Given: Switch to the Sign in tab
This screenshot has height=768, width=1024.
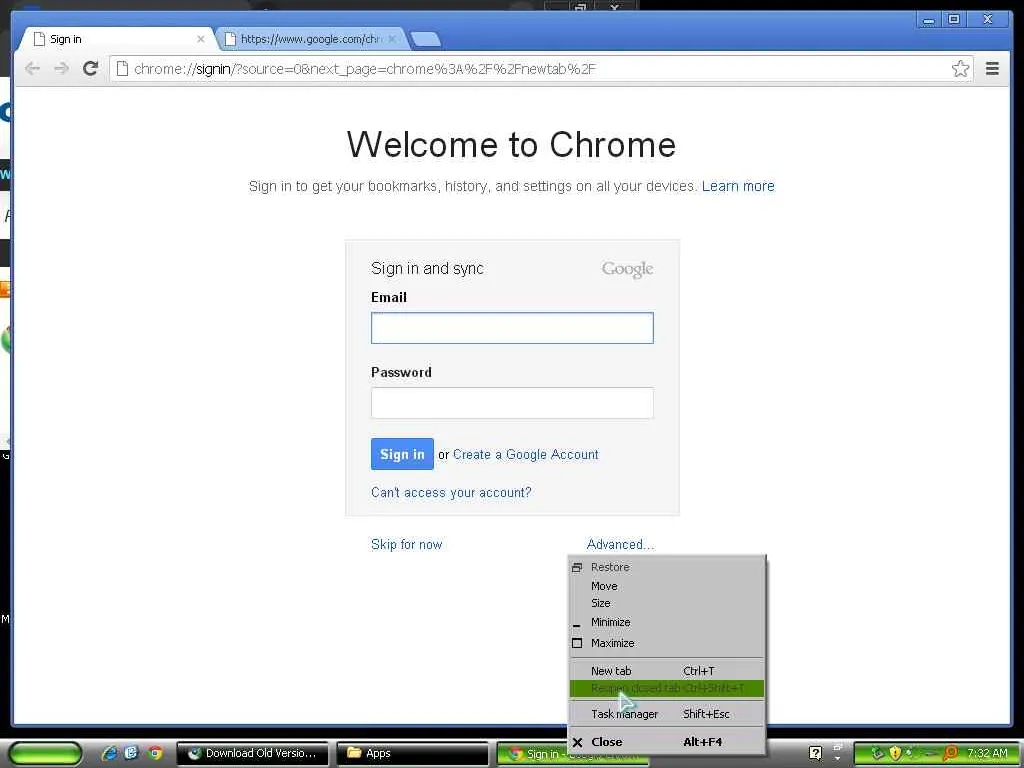Looking at the screenshot, I should pyautogui.click(x=116, y=39).
